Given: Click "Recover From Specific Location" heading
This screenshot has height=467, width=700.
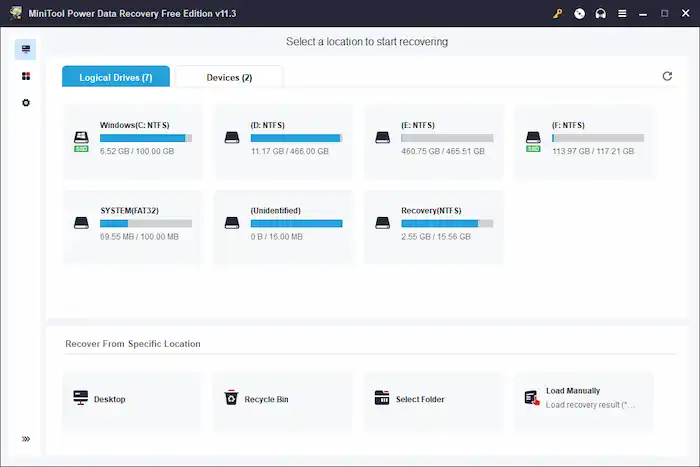Looking at the screenshot, I should tap(133, 344).
